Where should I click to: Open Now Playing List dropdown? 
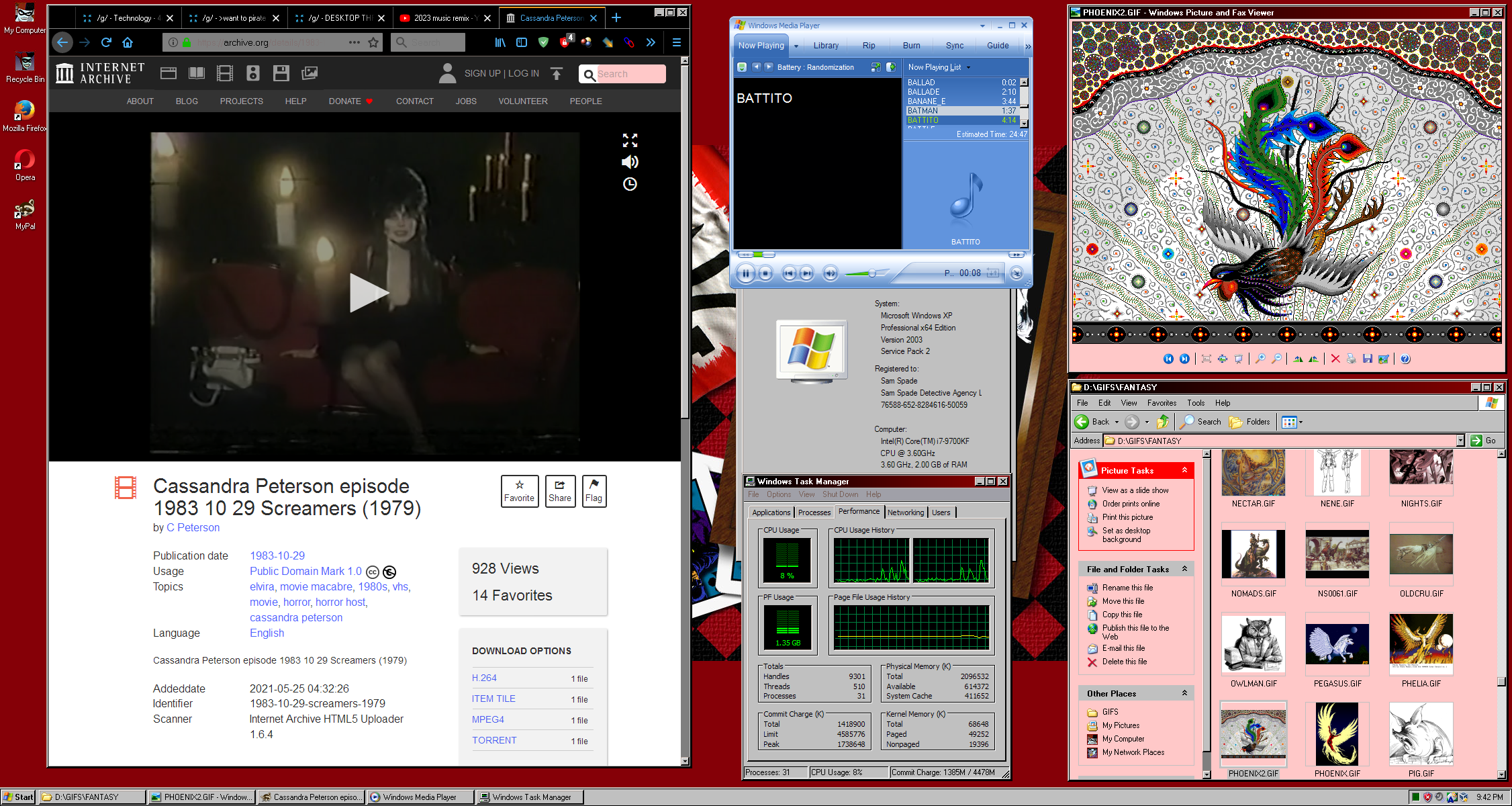coord(939,67)
